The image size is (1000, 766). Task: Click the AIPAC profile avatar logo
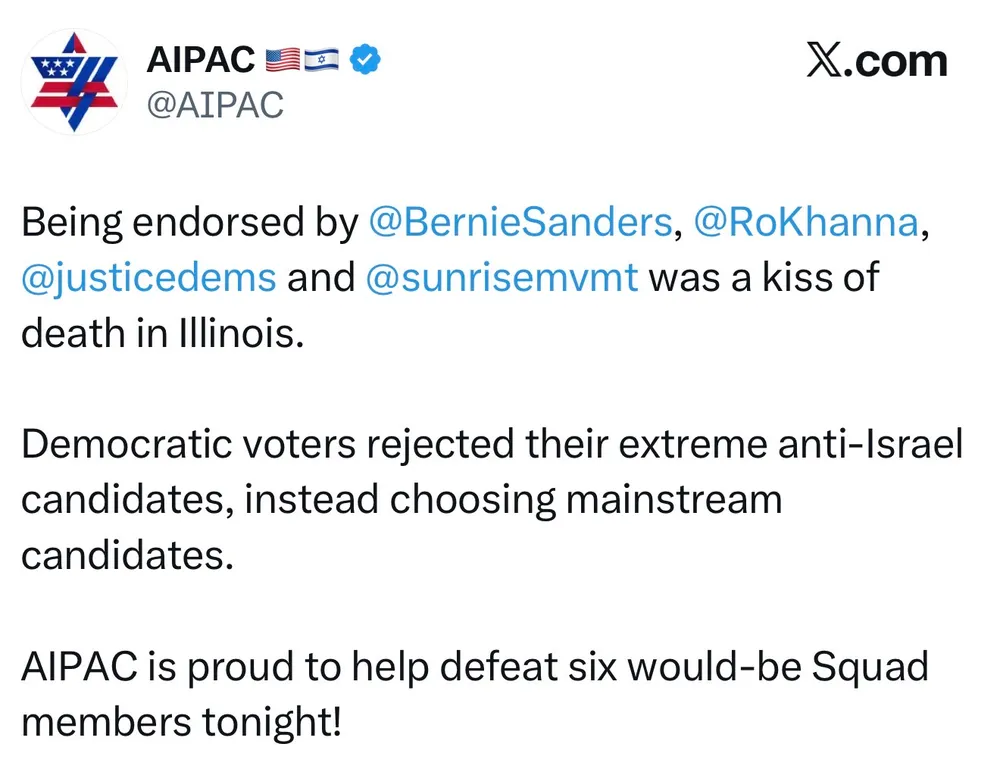coord(76,82)
